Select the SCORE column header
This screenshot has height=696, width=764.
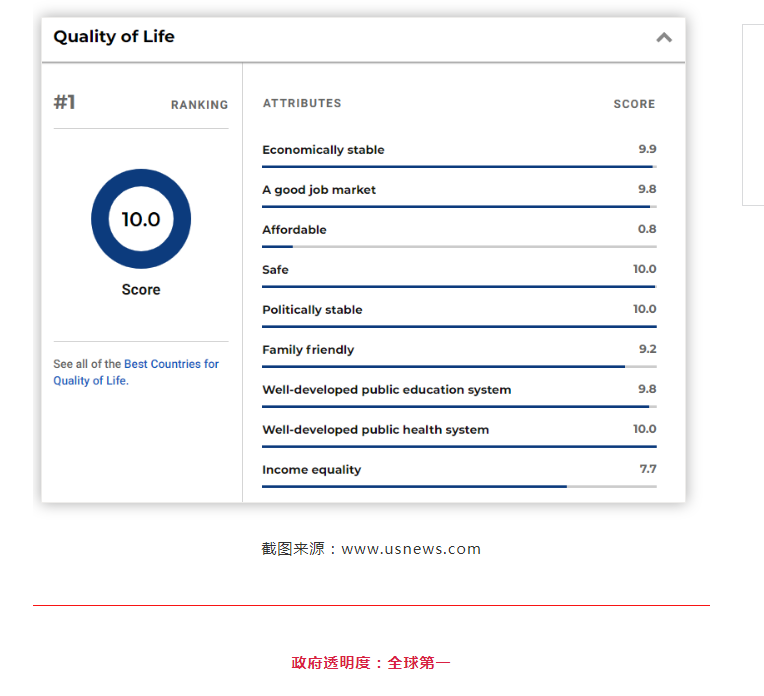(x=634, y=104)
